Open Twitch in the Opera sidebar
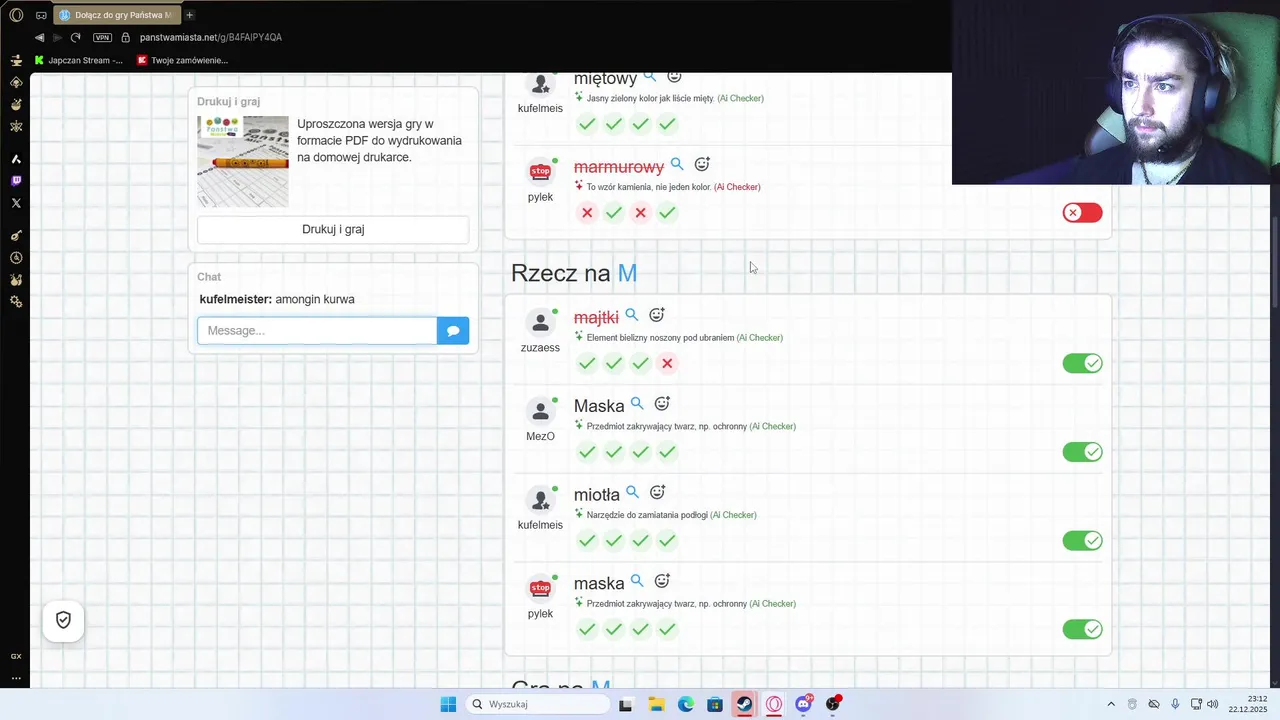Viewport: 1280px width, 720px height. pyautogui.click(x=16, y=181)
